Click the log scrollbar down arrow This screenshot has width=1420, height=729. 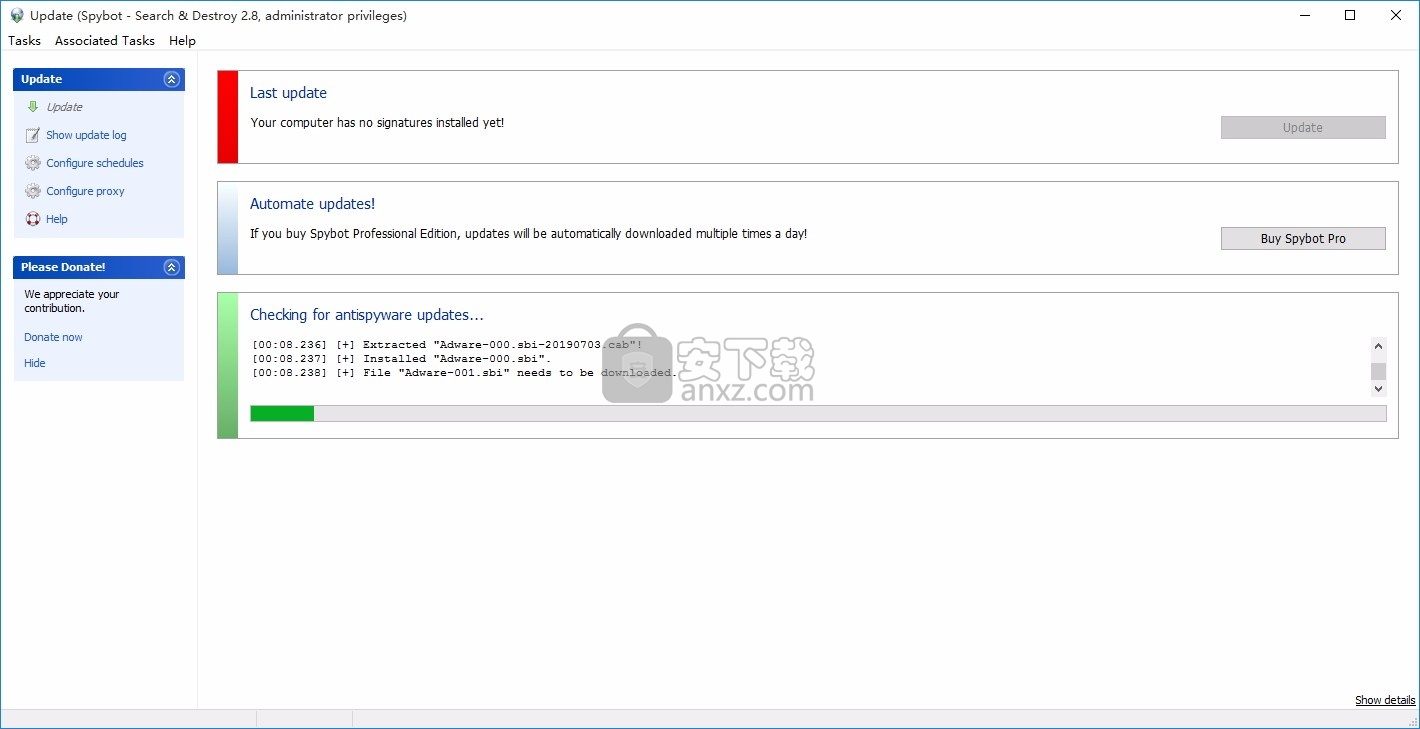tap(1378, 388)
